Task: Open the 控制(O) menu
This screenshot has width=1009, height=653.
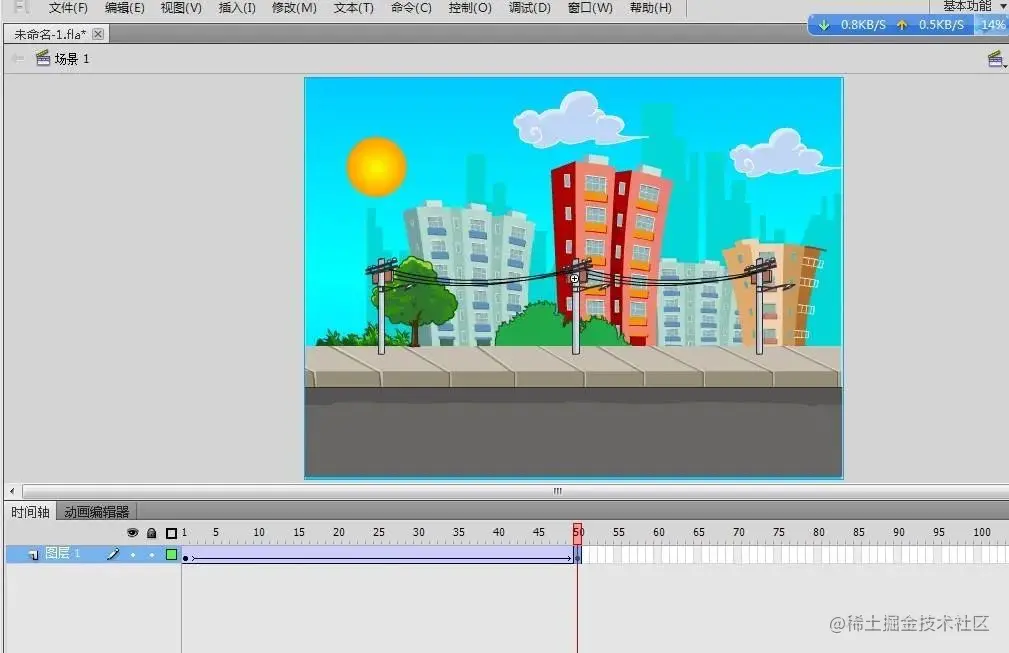Action: click(470, 8)
